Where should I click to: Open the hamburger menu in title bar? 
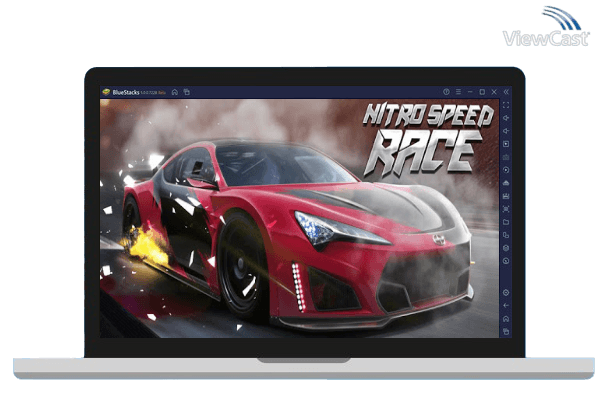pyautogui.click(x=458, y=92)
